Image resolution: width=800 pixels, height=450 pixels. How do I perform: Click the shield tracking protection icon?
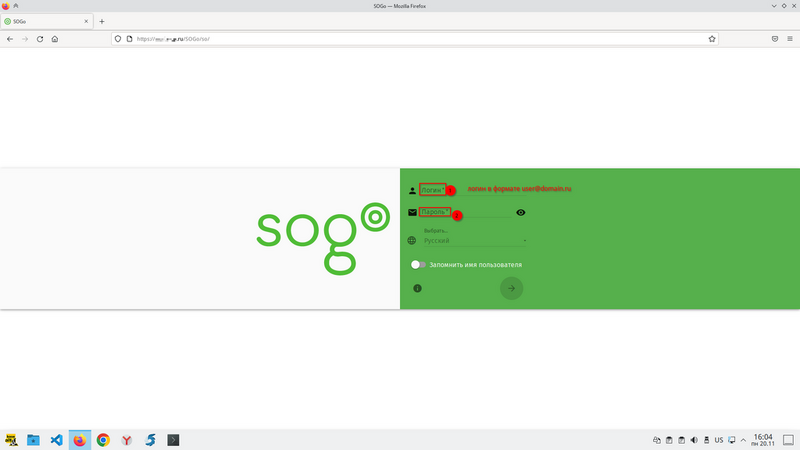pyautogui.click(x=118, y=39)
